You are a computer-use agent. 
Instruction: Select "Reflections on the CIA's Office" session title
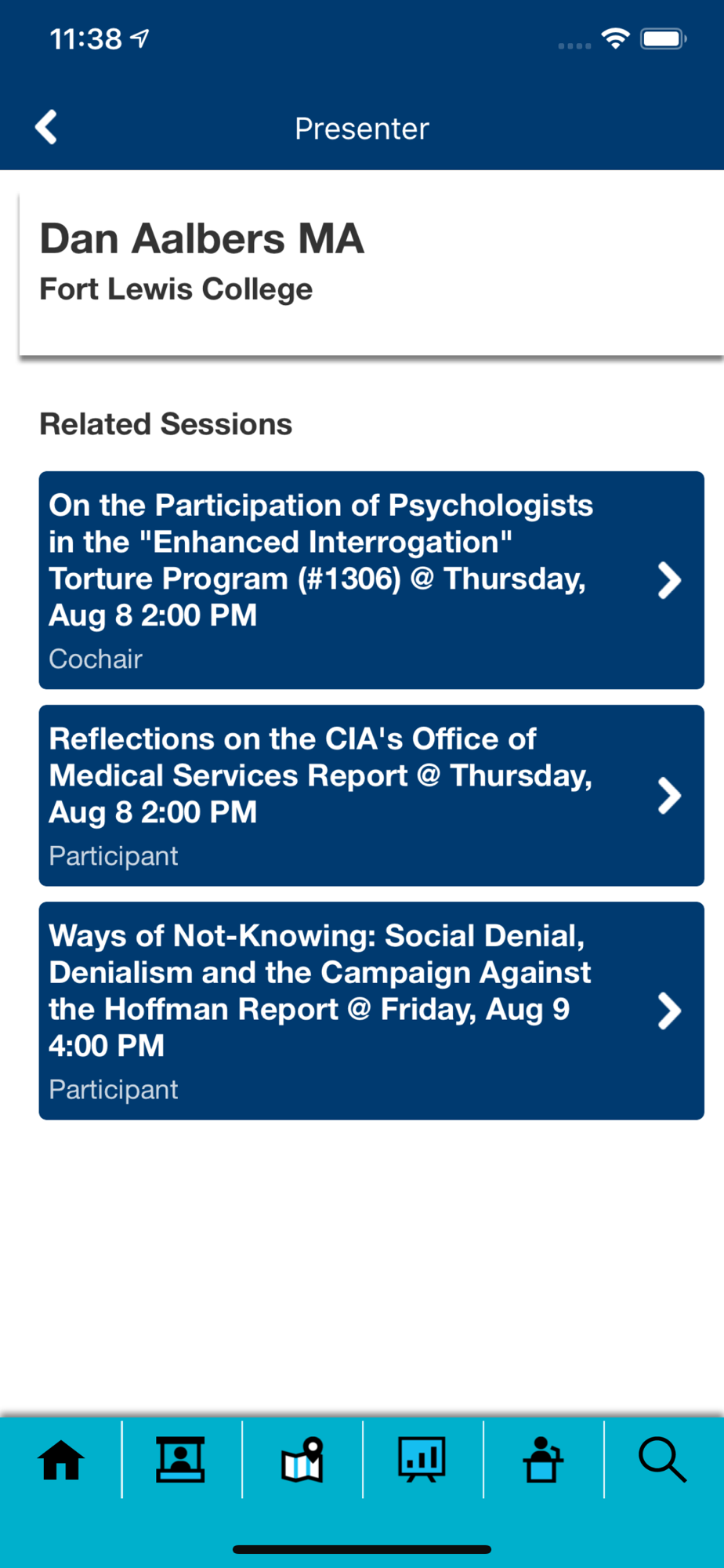click(x=320, y=775)
